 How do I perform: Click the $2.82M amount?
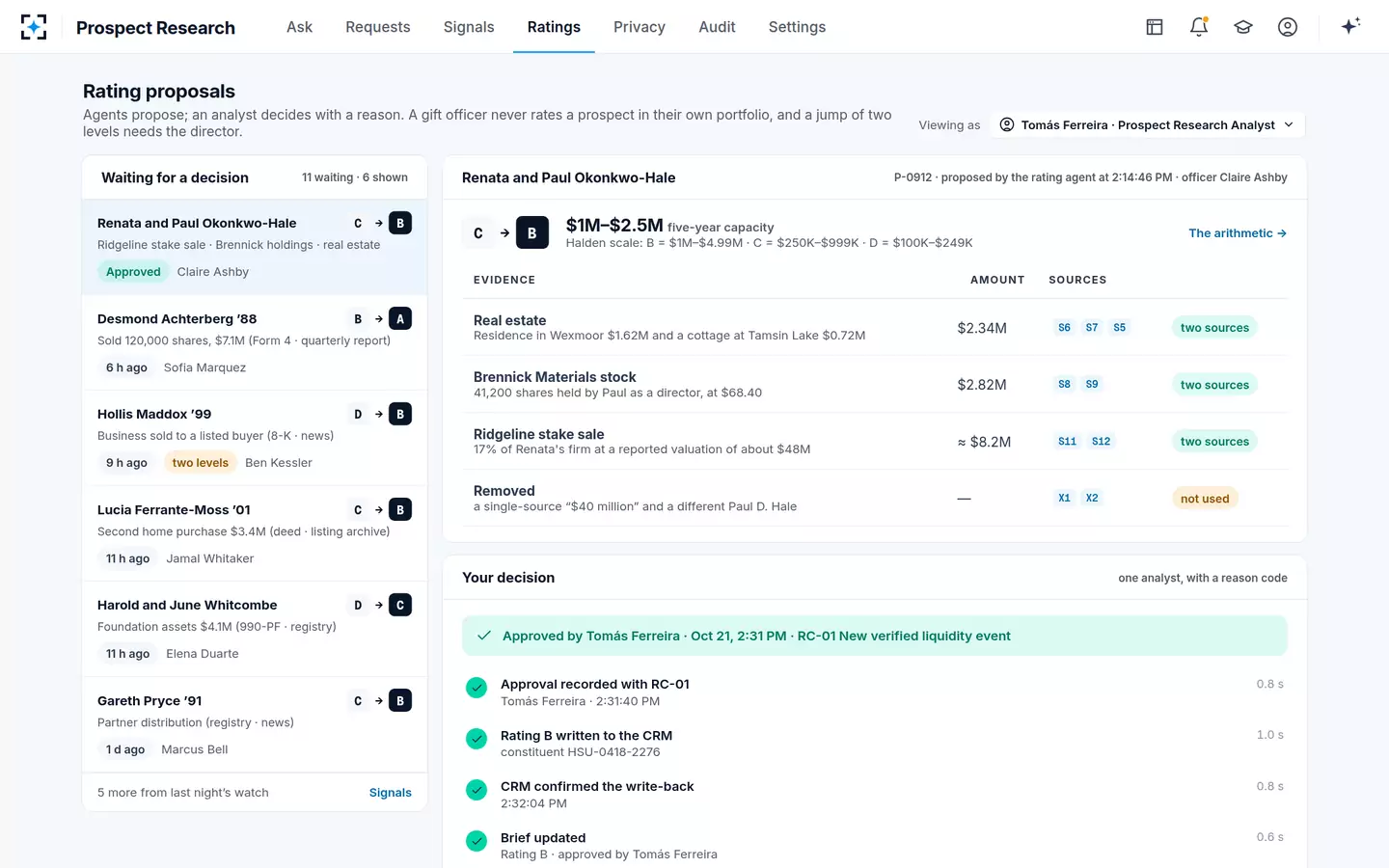click(982, 385)
